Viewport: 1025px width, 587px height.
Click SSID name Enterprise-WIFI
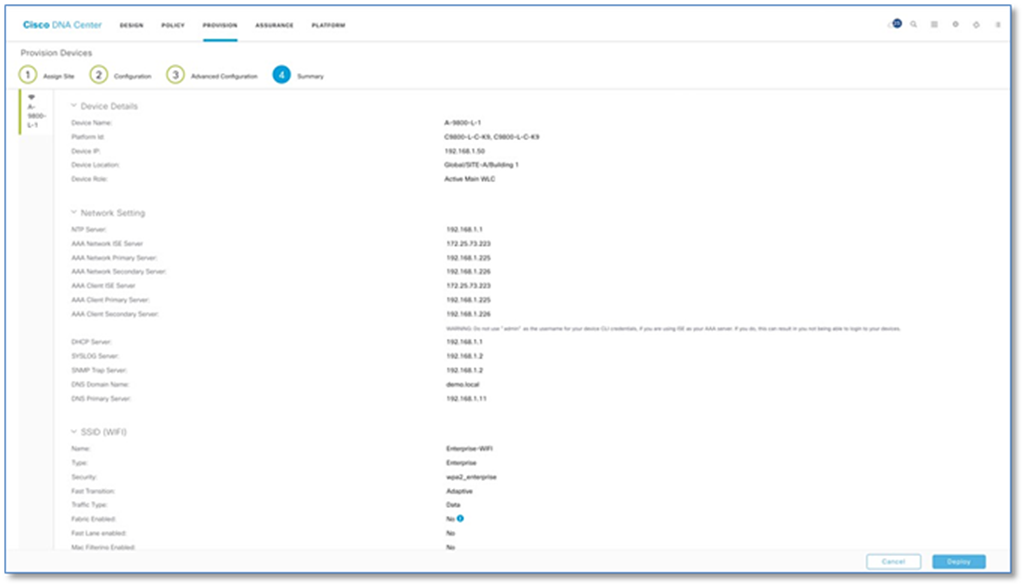[469, 449]
